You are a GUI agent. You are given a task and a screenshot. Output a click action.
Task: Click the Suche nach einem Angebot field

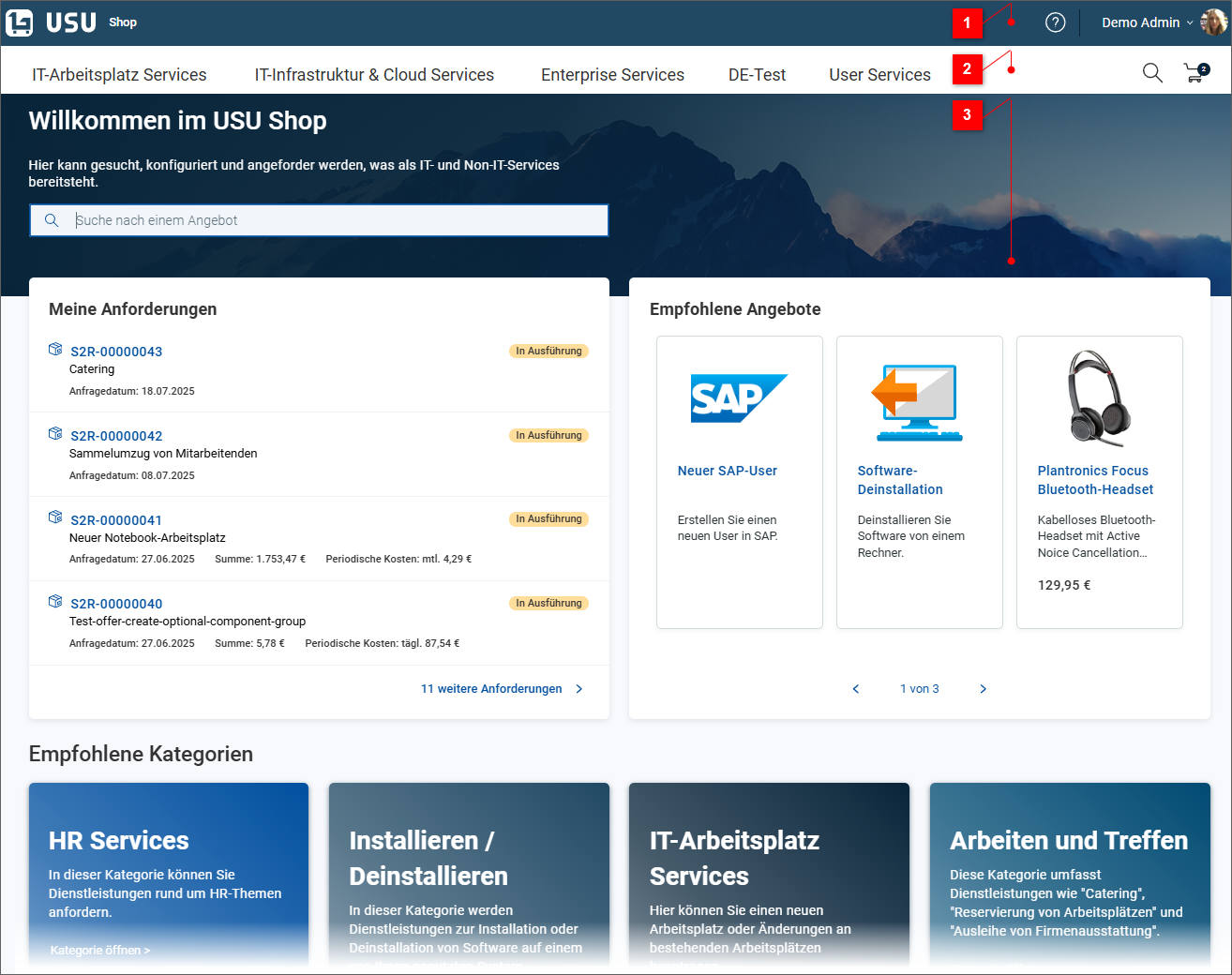coord(338,220)
